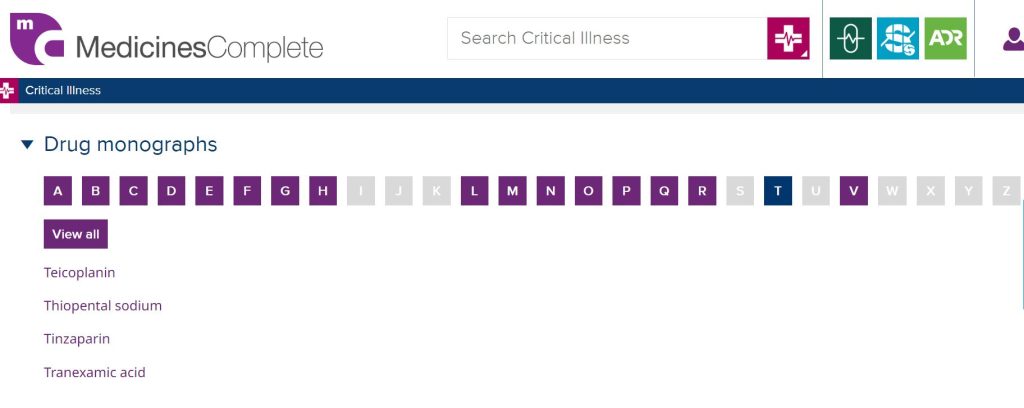Open the Tinzaparin monograph link
This screenshot has height=408, width=1024.
(77, 339)
